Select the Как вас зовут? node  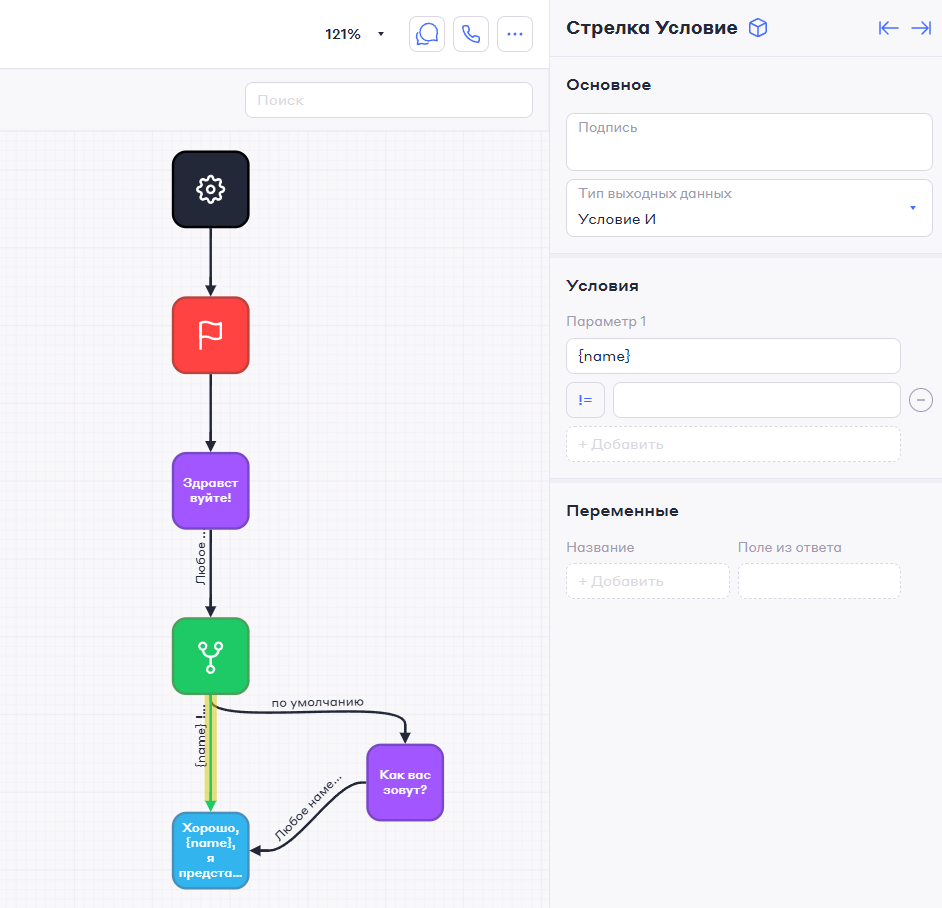coord(404,782)
